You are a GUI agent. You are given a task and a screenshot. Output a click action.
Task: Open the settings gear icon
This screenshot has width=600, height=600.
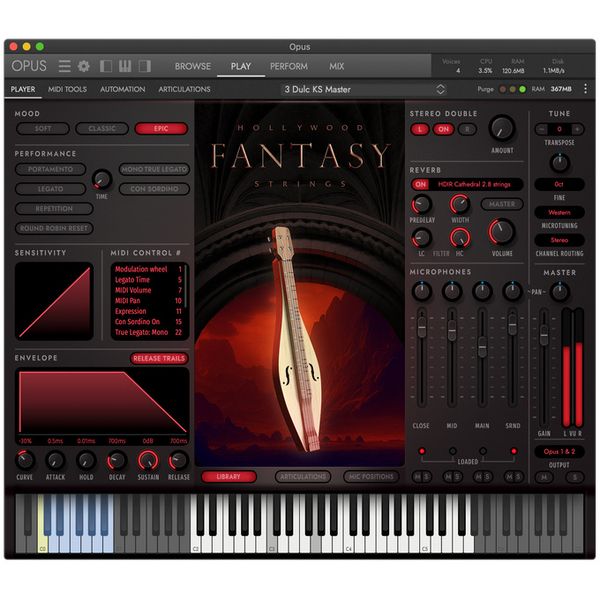[84, 66]
